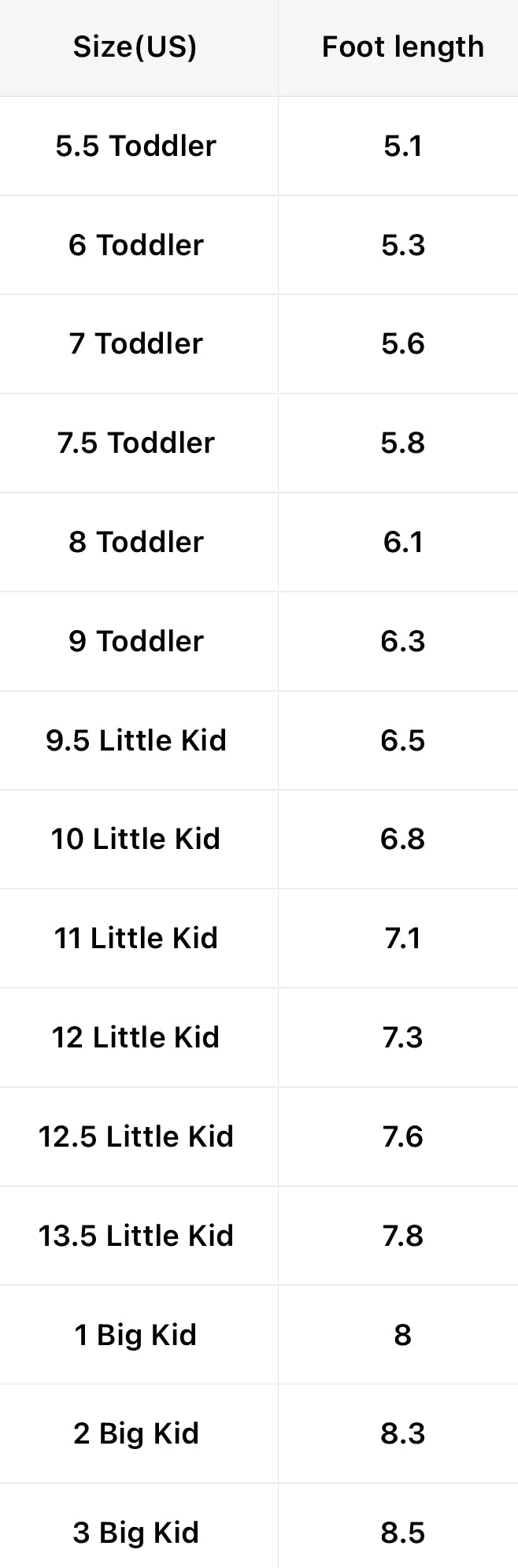Image resolution: width=518 pixels, height=1568 pixels.
Task: Click the 5.1 foot length value
Action: 402,146
